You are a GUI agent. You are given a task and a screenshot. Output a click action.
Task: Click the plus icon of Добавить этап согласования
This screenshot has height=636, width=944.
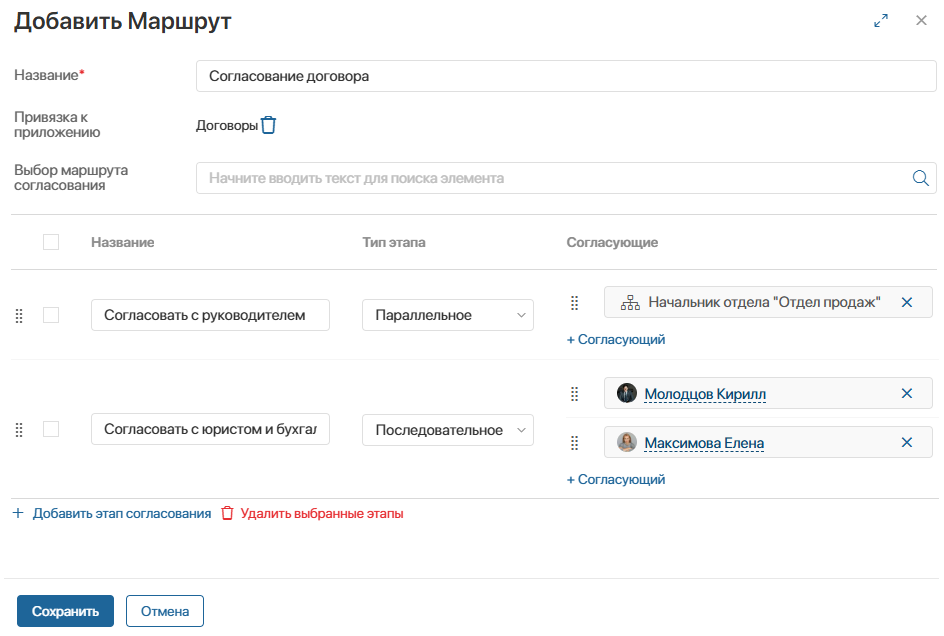[18, 513]
